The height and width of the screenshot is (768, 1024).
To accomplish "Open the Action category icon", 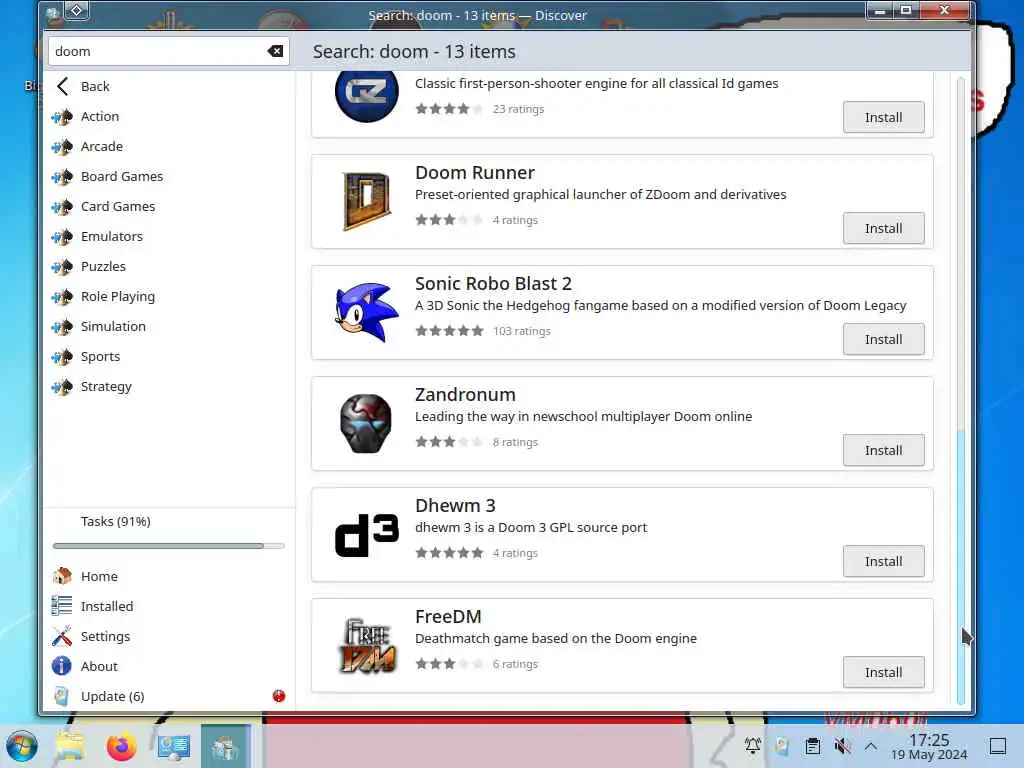I will tap(62, 117).
